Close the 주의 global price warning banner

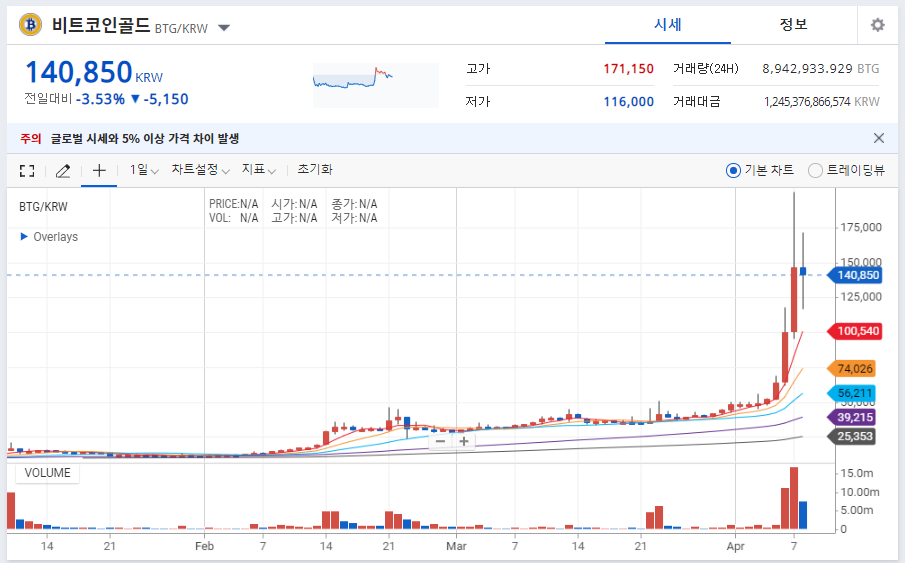(878, 138)
